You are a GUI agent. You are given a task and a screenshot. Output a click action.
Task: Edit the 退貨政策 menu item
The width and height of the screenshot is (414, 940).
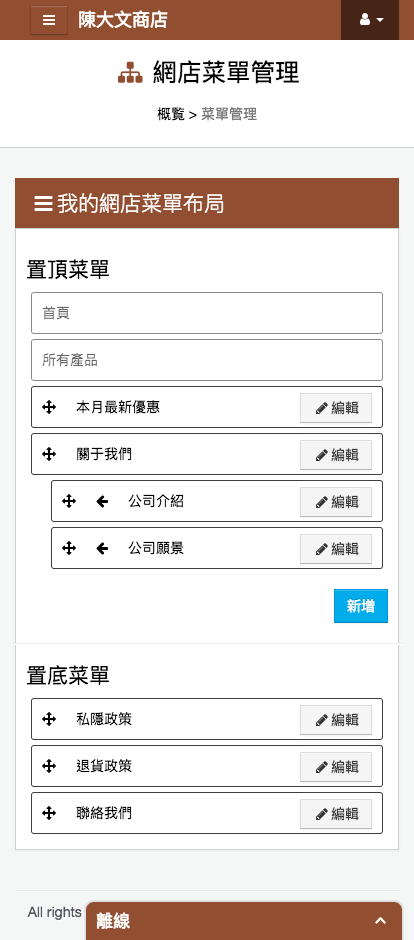point(336,767)
